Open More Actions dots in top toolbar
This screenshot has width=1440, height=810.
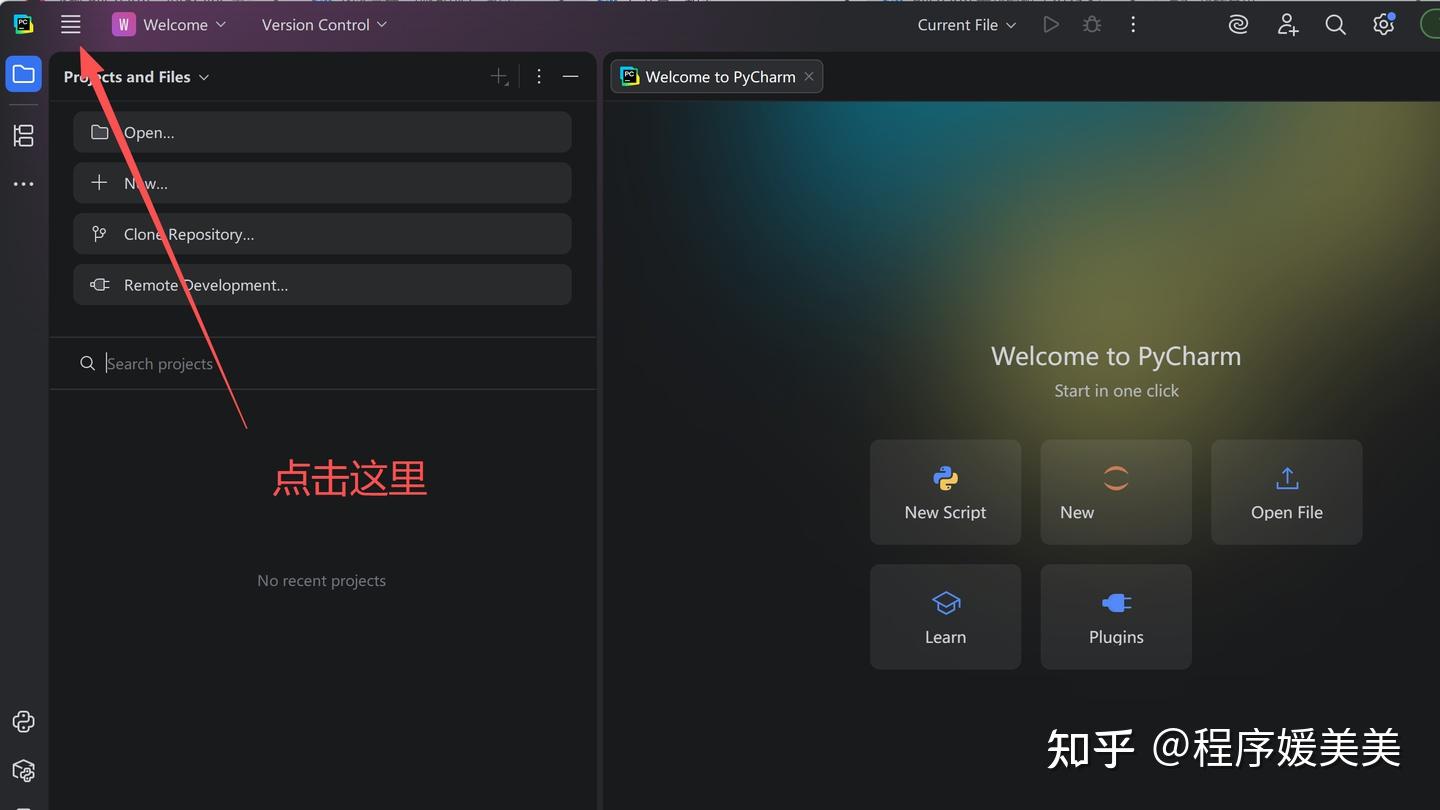point(1133,25)
